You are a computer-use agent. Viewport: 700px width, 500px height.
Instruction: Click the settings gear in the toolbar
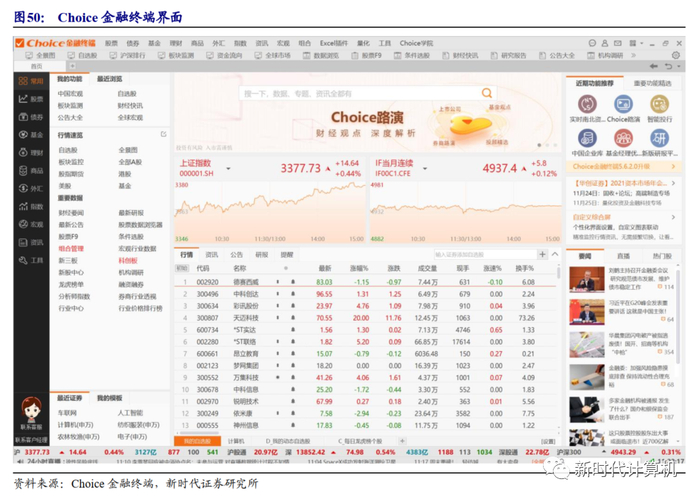pos(676,55)
